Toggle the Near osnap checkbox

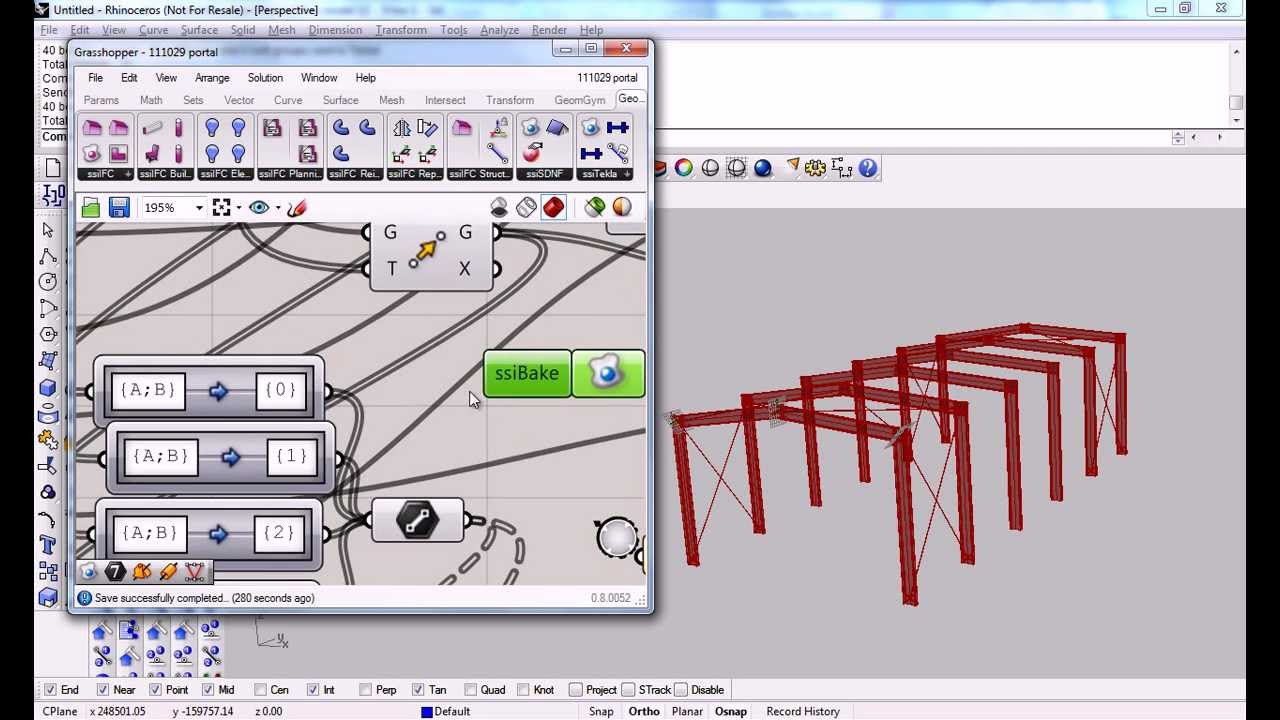tap(103, 690)
